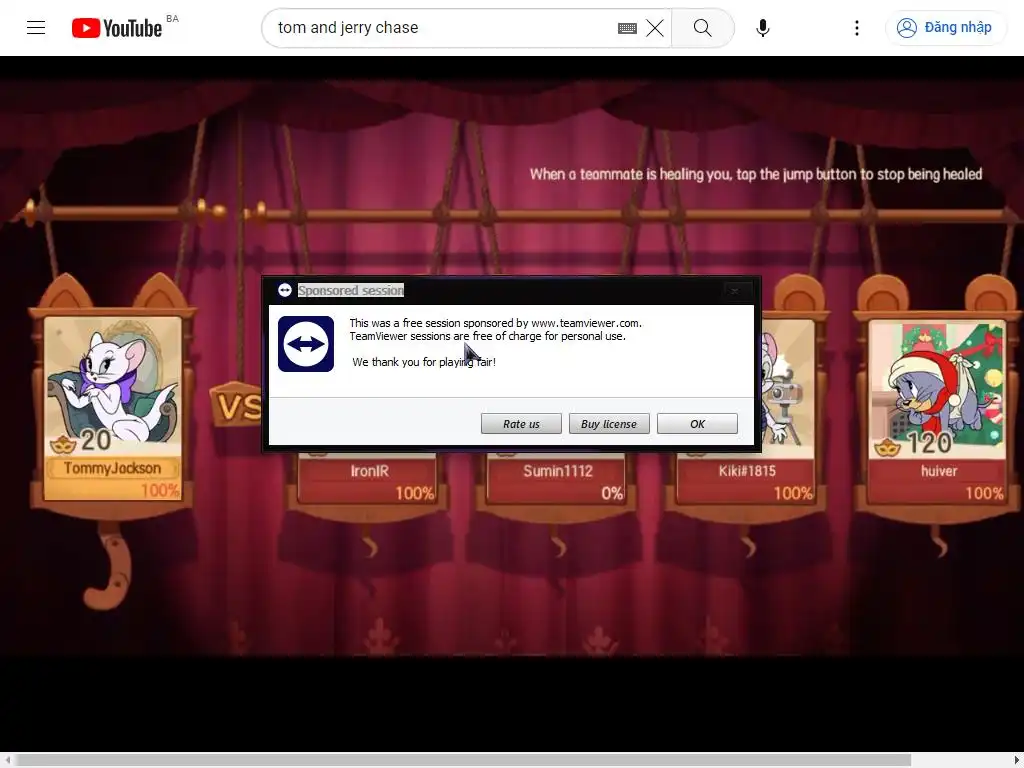The image size is (1024, 768).
Task: Click into the search field text
Action: pyautogui.click(x=348, y=28)
